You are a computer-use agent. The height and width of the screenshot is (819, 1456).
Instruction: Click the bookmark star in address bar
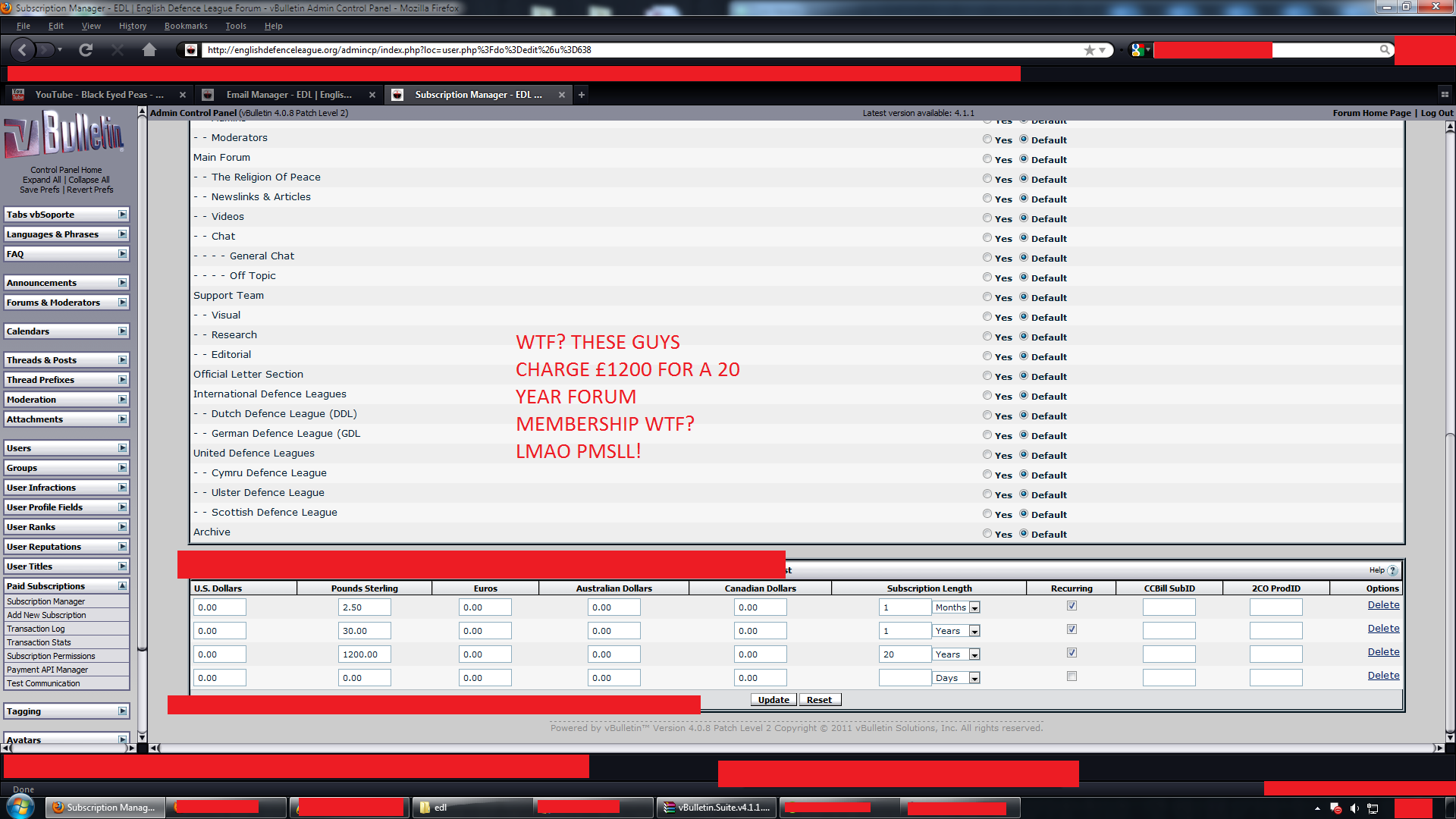coord(1090,50)
